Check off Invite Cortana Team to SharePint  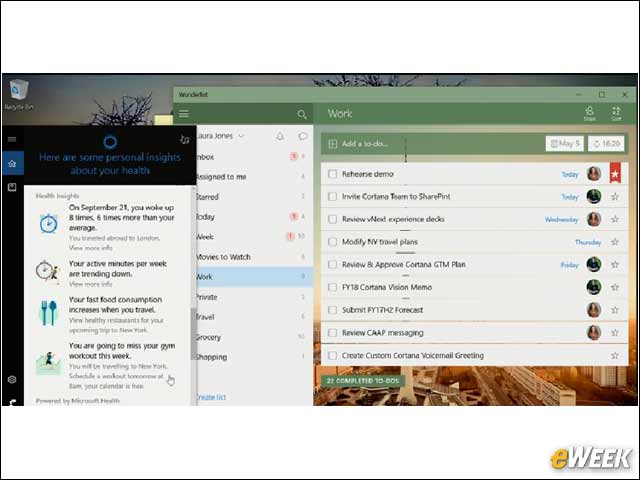[x=333, y=196]
